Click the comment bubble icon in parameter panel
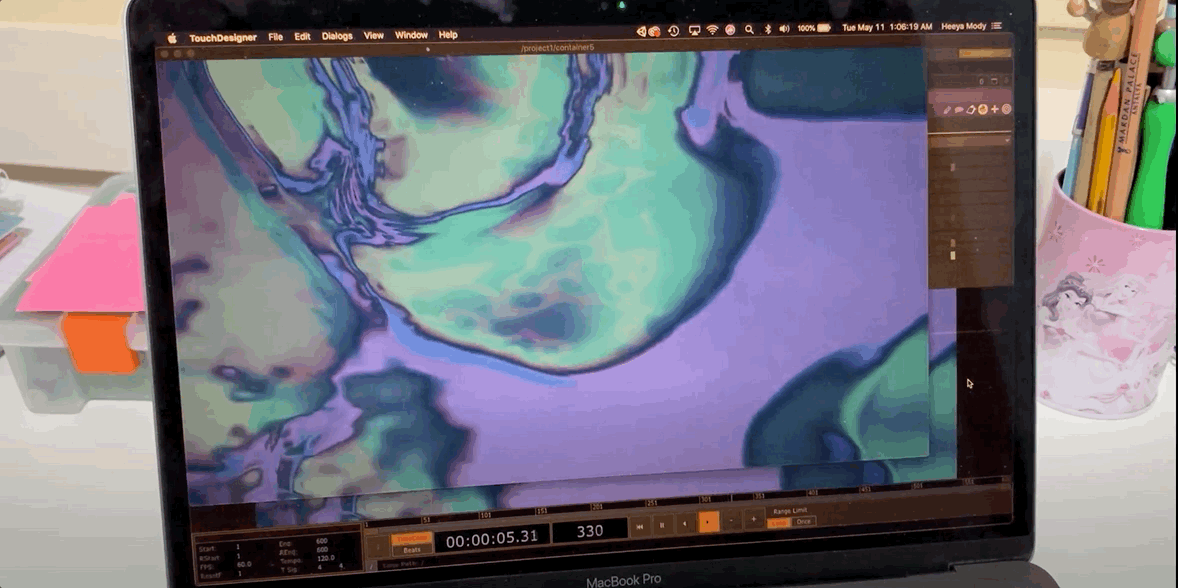1178x588 pixels. [959, 110]
